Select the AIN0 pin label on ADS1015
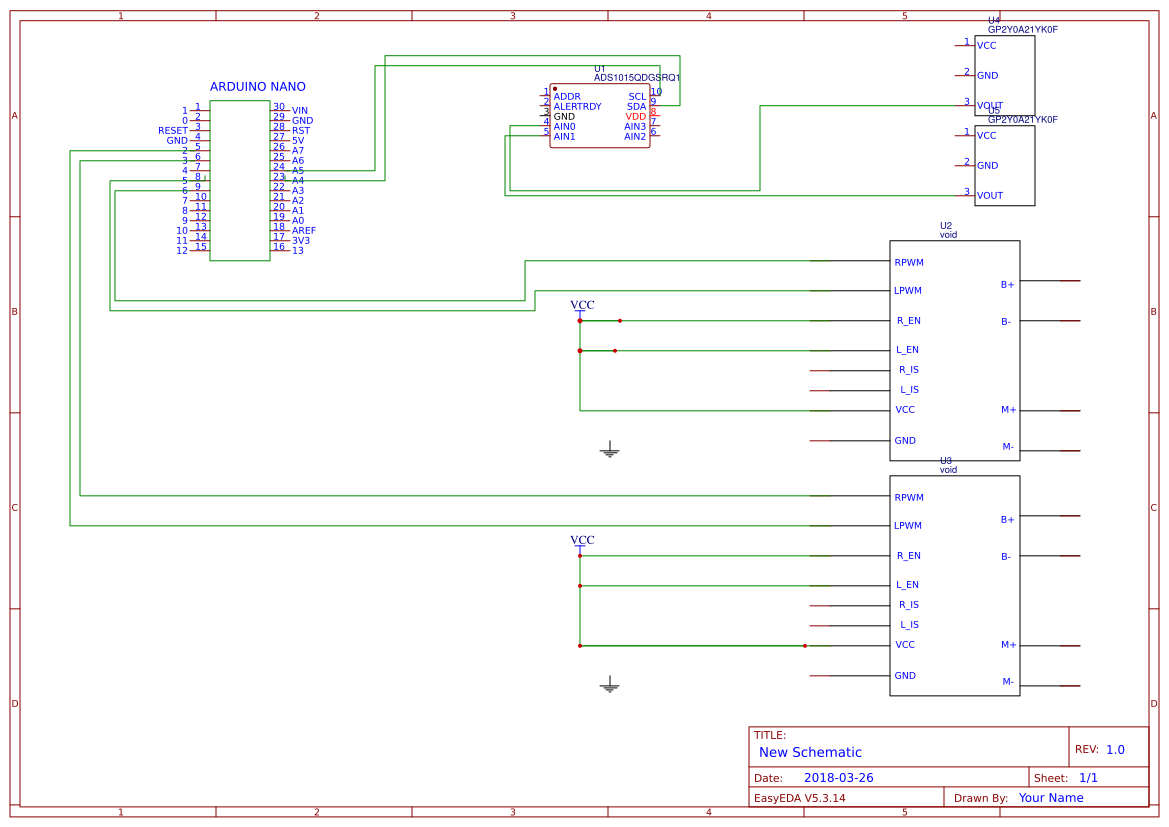Image resolution: width=1169 pixels, height=827 pixels. click(564, 127)
